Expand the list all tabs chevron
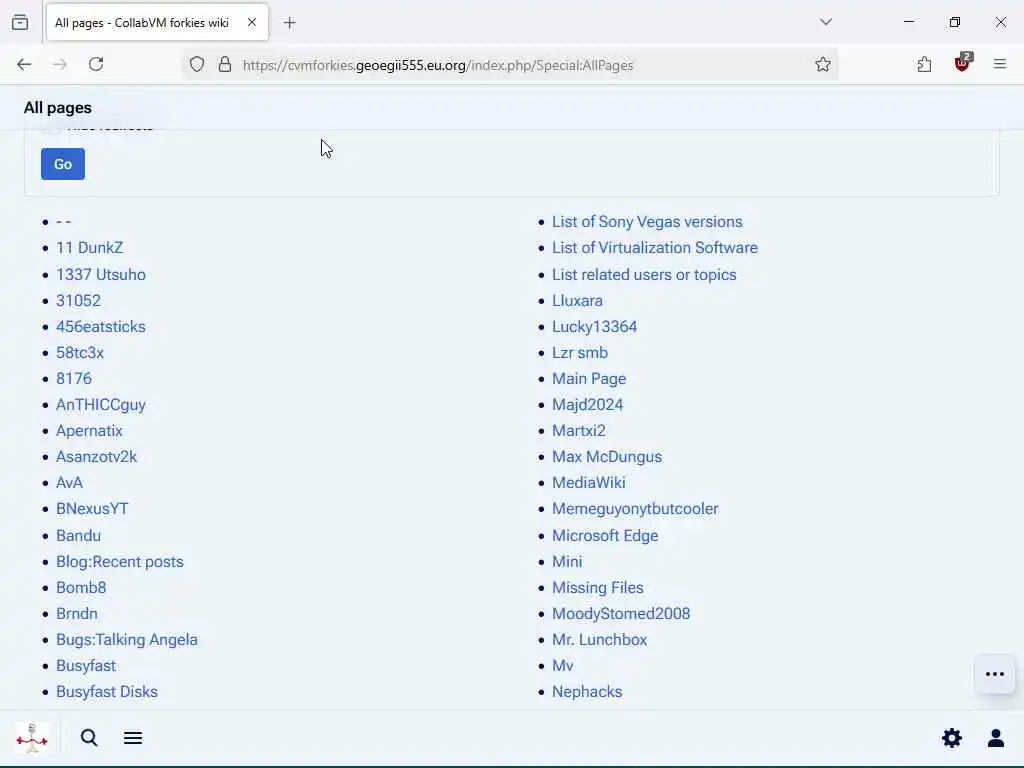The image size is (1024, 768). [x=826, y=22]
